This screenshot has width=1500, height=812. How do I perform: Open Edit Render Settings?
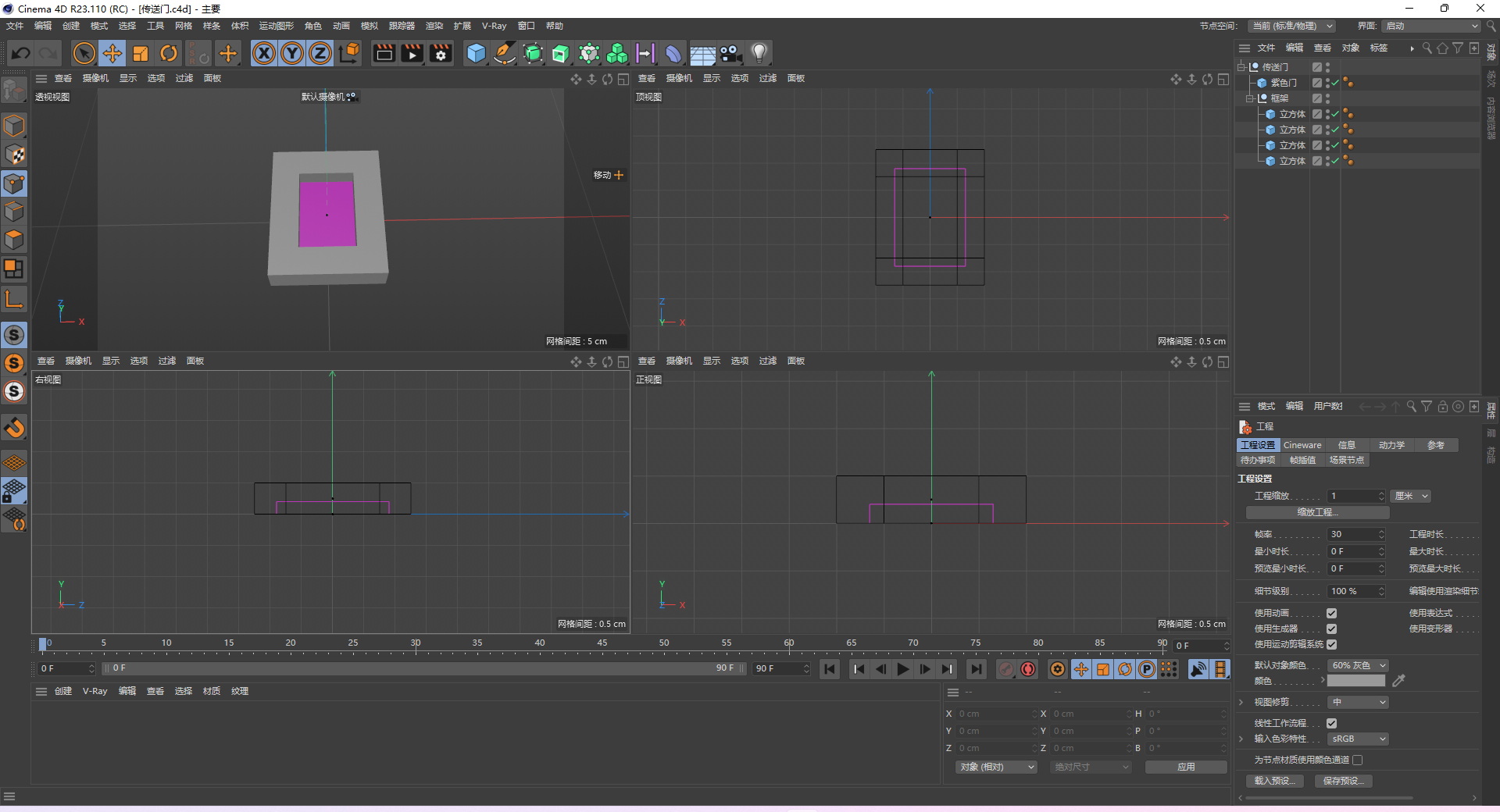(441, 53)
